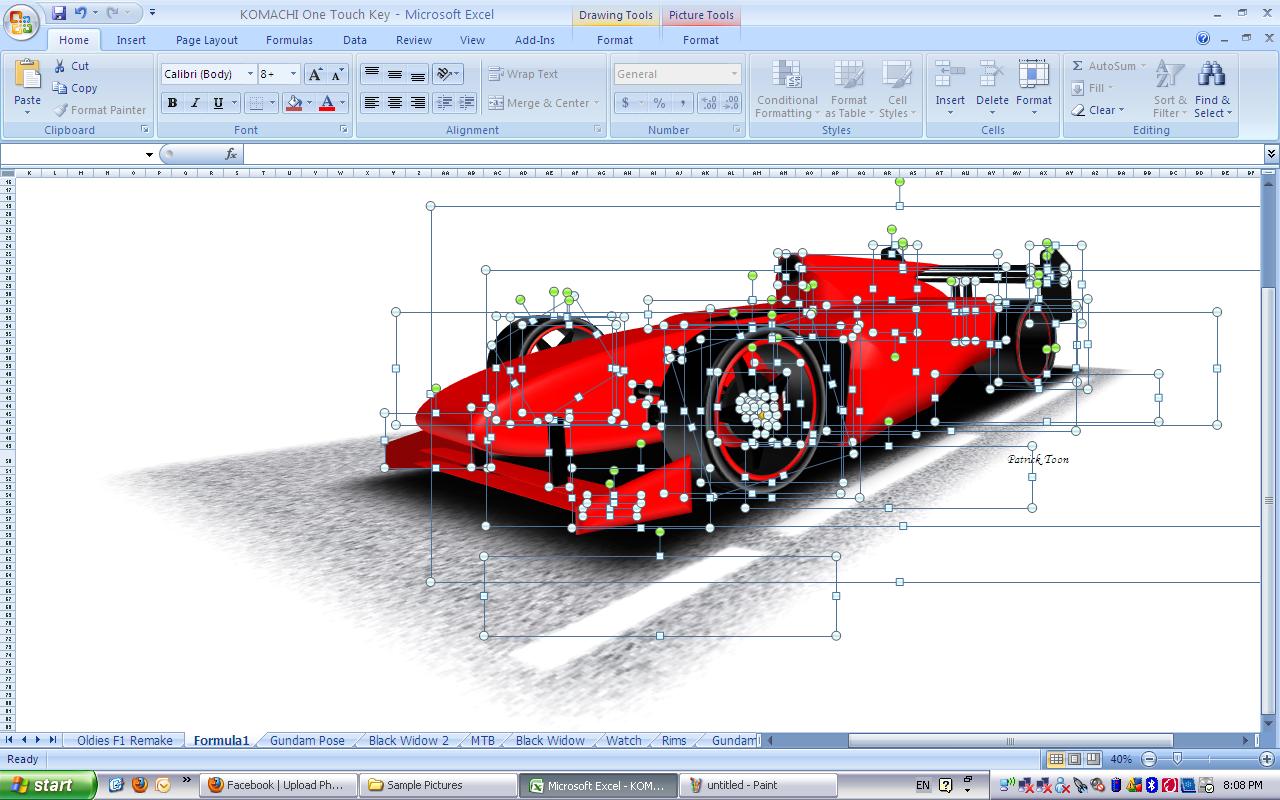The height and width of the screenshot is (800, 1280).
Task: Toggle Bold formatting
Action: tap(171, 102)
